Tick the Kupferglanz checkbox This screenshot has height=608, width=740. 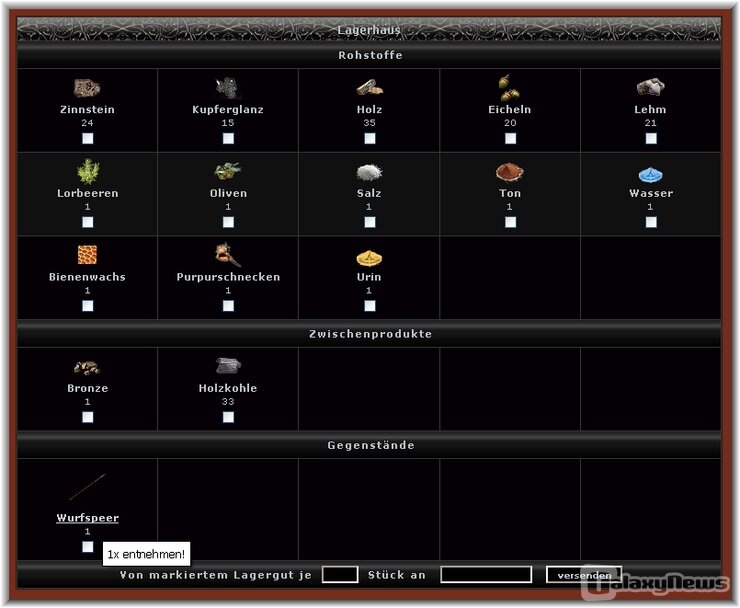coord(228,138)
